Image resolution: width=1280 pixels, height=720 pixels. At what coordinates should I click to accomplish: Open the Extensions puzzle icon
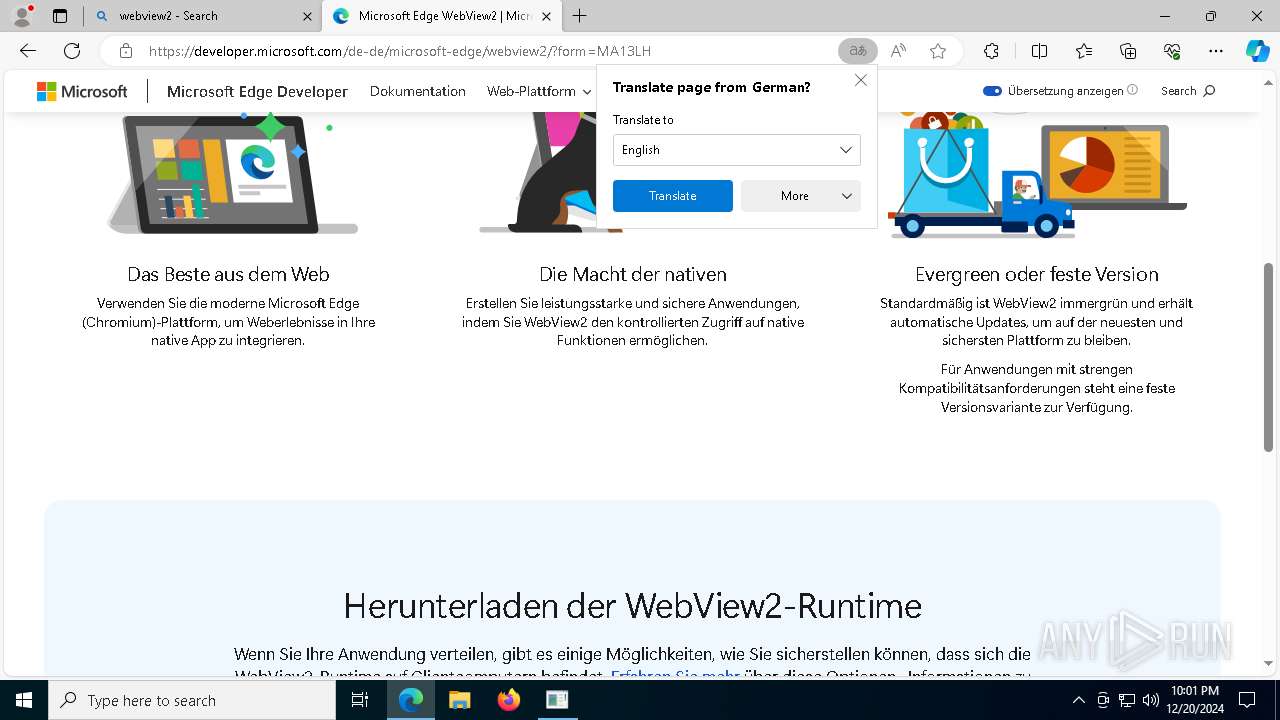(x=991, y=51)
